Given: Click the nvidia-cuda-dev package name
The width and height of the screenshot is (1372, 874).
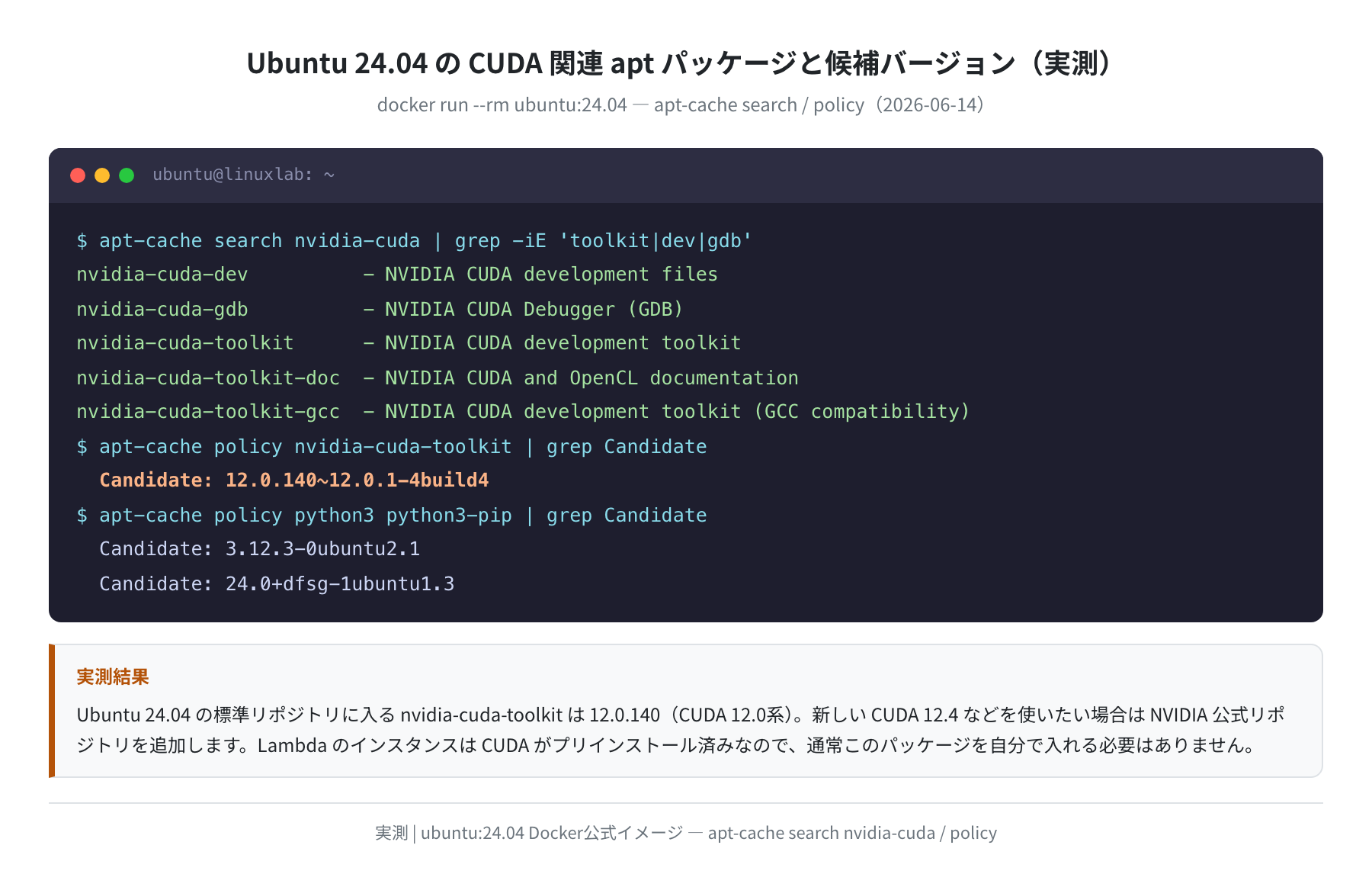Looking at the screenshot, I should [x=162, y=275].
